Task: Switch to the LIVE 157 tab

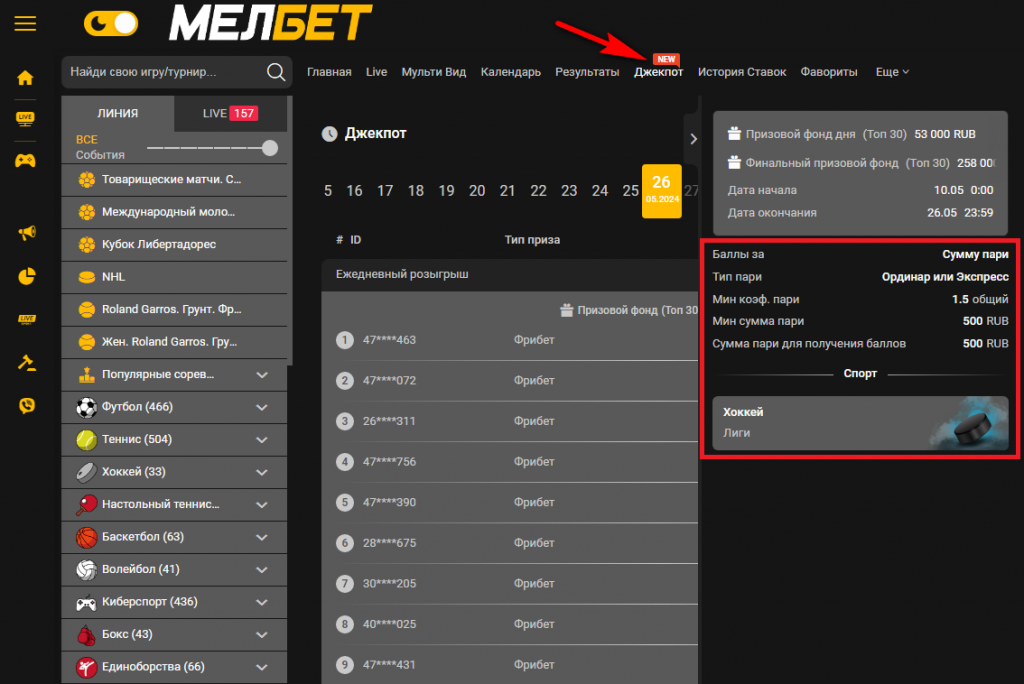Action: click(x=230, y=113)
